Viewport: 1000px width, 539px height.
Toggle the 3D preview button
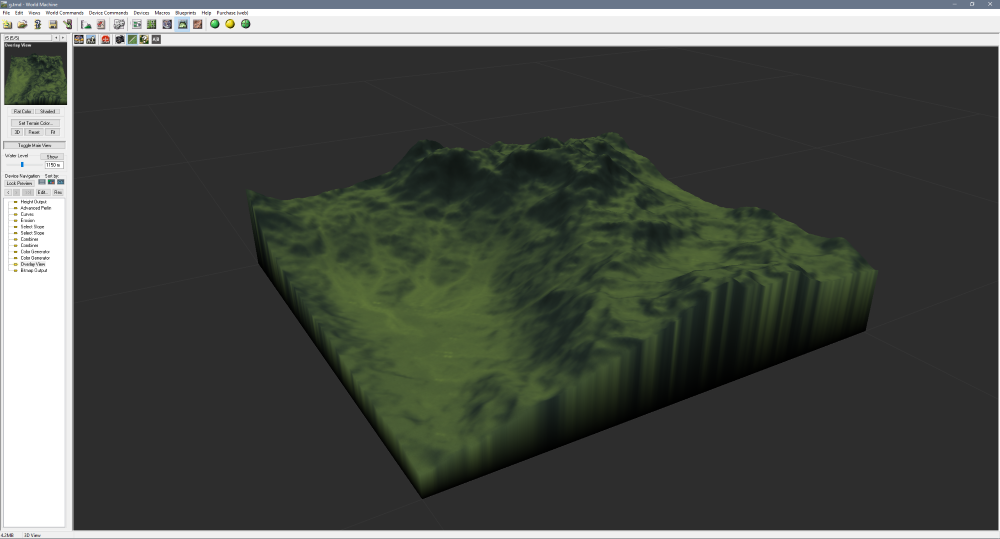pos(17,132)
